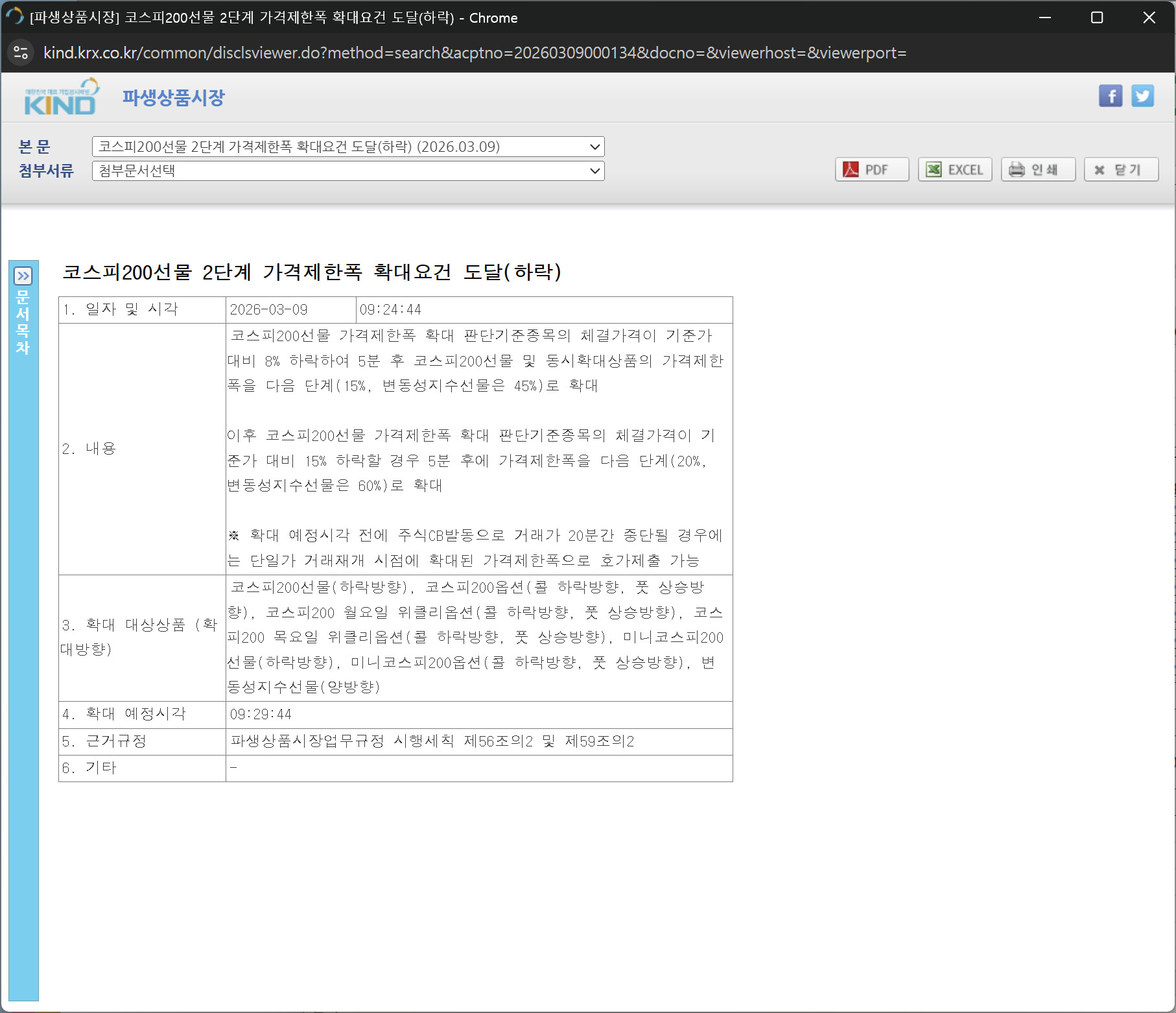
Task: Open the 첨부서류 attachment dropdown
Action: (348, 171)
